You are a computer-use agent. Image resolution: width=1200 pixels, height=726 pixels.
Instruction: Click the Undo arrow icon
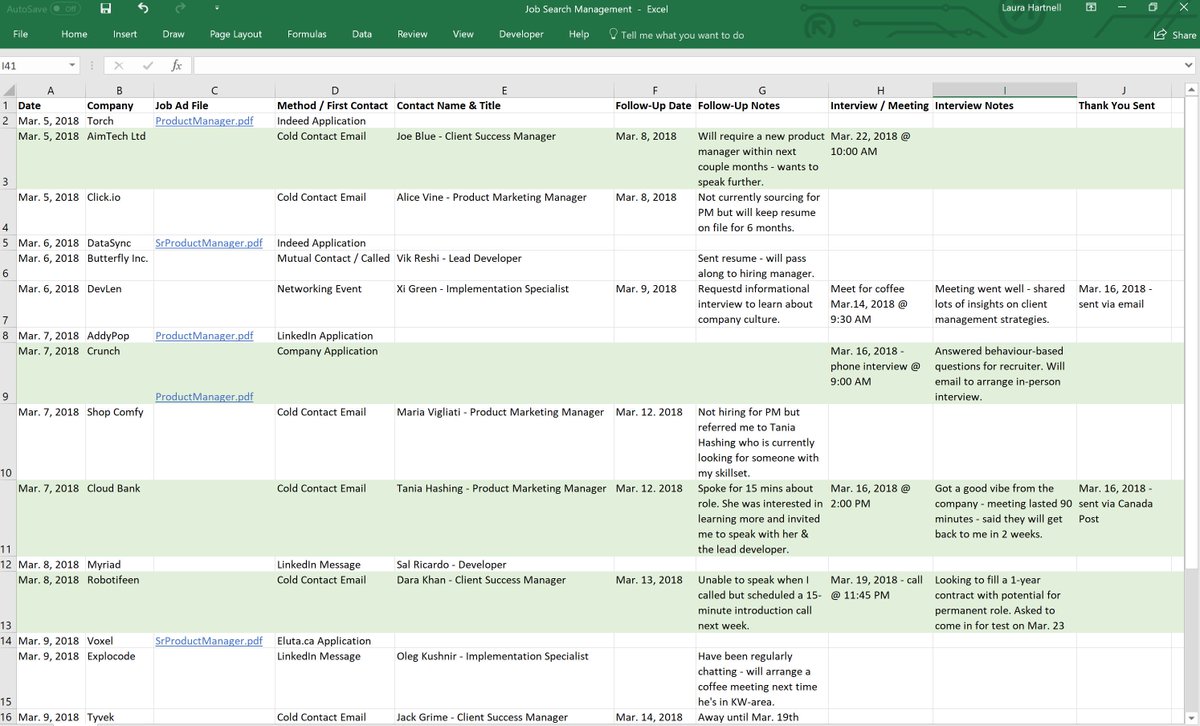[142, 9]
